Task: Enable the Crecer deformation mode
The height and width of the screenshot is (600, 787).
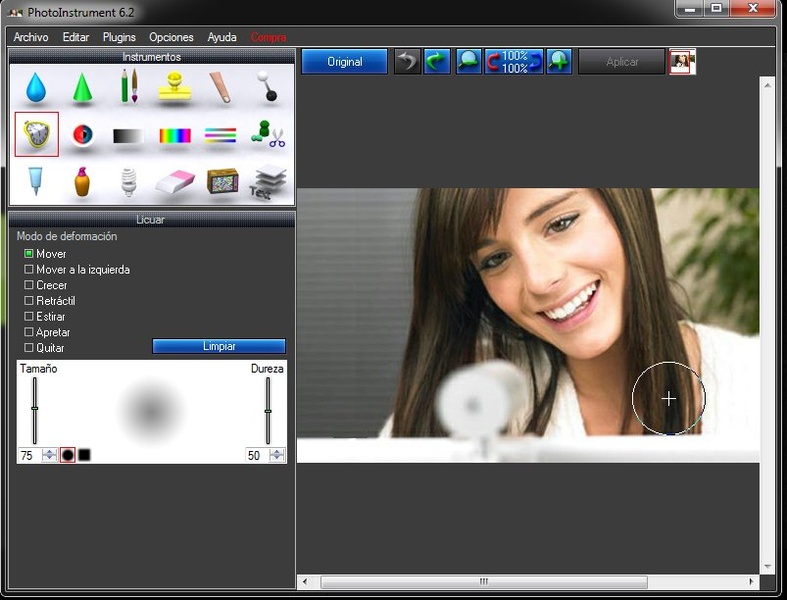Action: [x=29, y=285]
